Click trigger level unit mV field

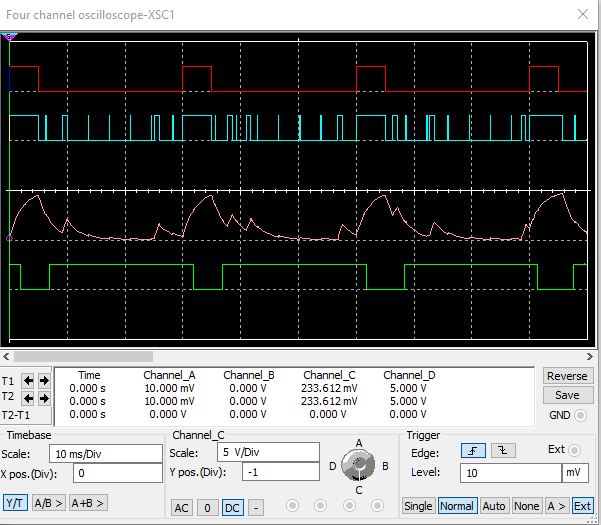click(575, 473)
